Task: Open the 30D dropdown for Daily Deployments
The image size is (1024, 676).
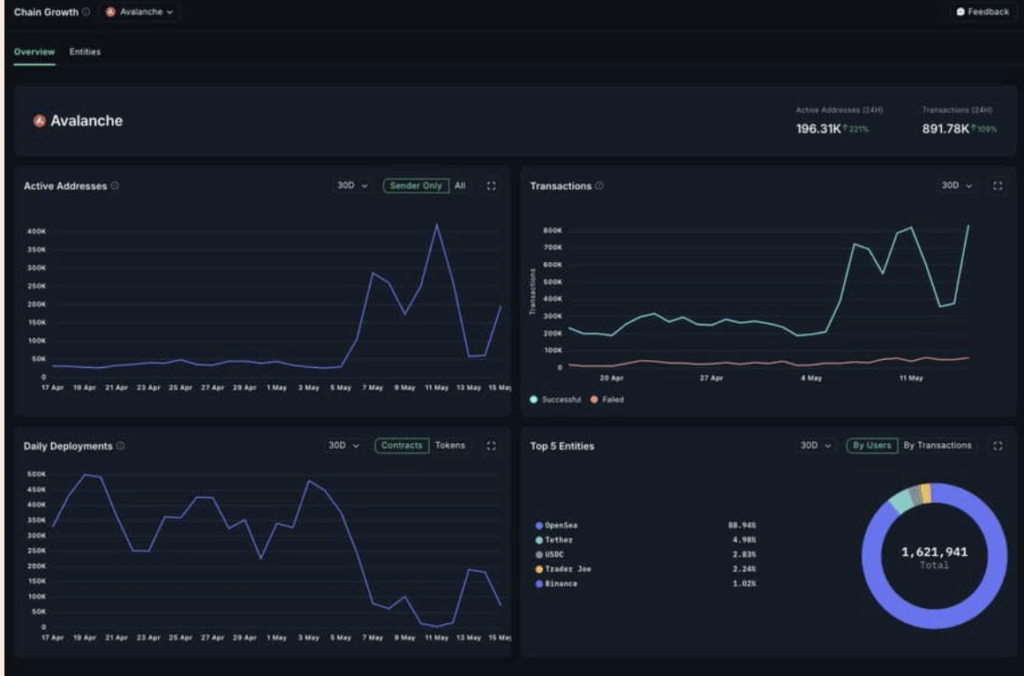Action: pyautogui.click(x=344, y=445)
